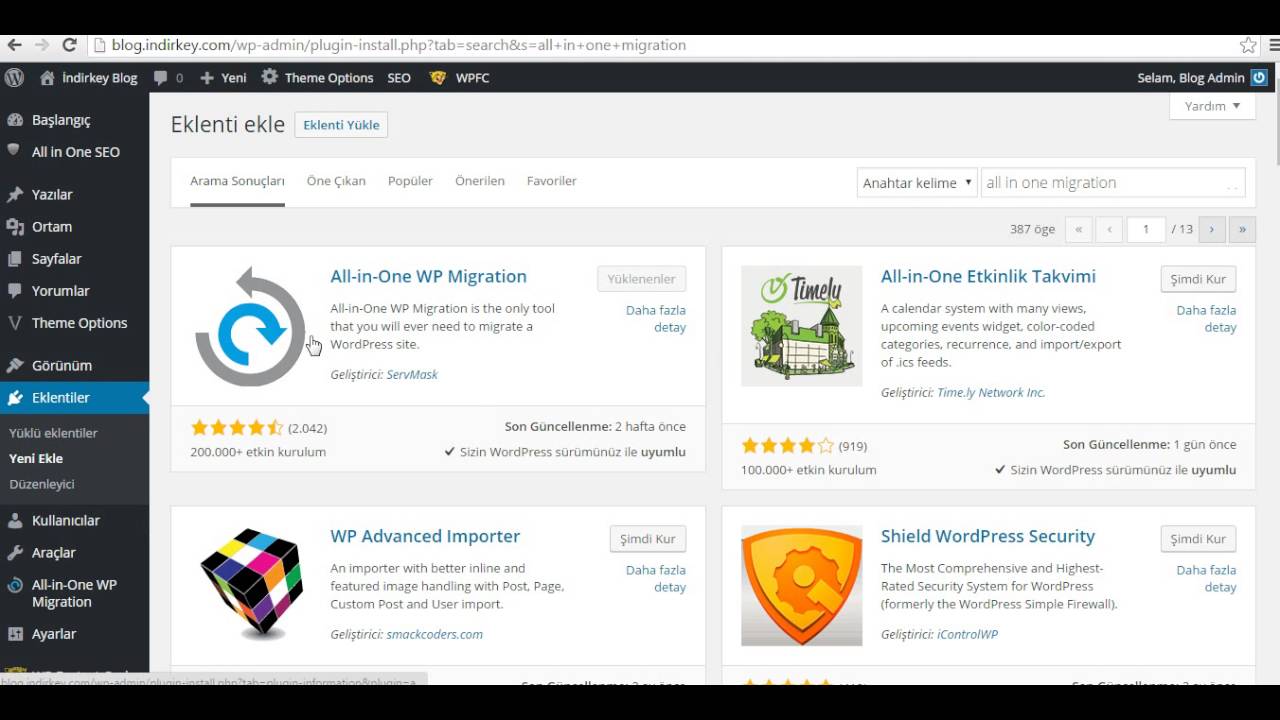Open iControlWP developer link
This screenshot has height=720, width=1280.
click(967, 635)
